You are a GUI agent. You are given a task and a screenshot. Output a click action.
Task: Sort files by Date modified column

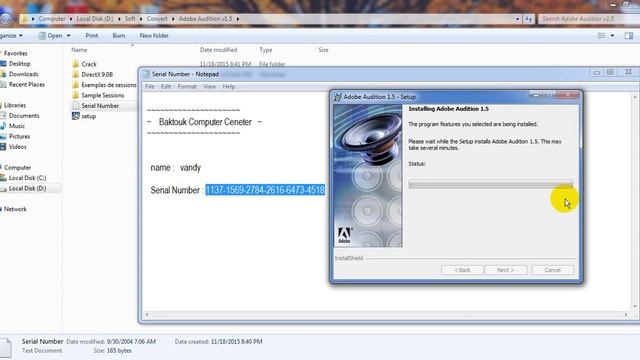pyautogui.click(x=218, y=50)
